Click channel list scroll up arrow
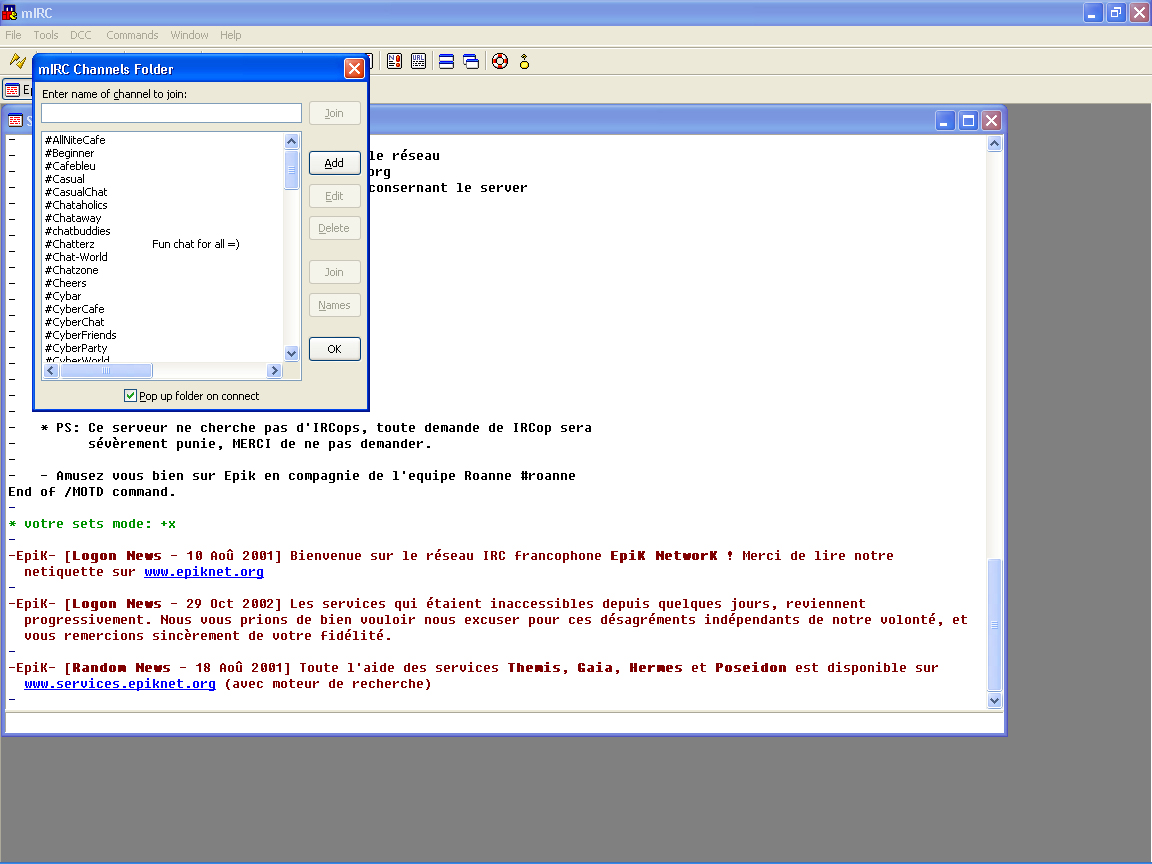Viewport: 1152px width, 864px height. [292, 141]
